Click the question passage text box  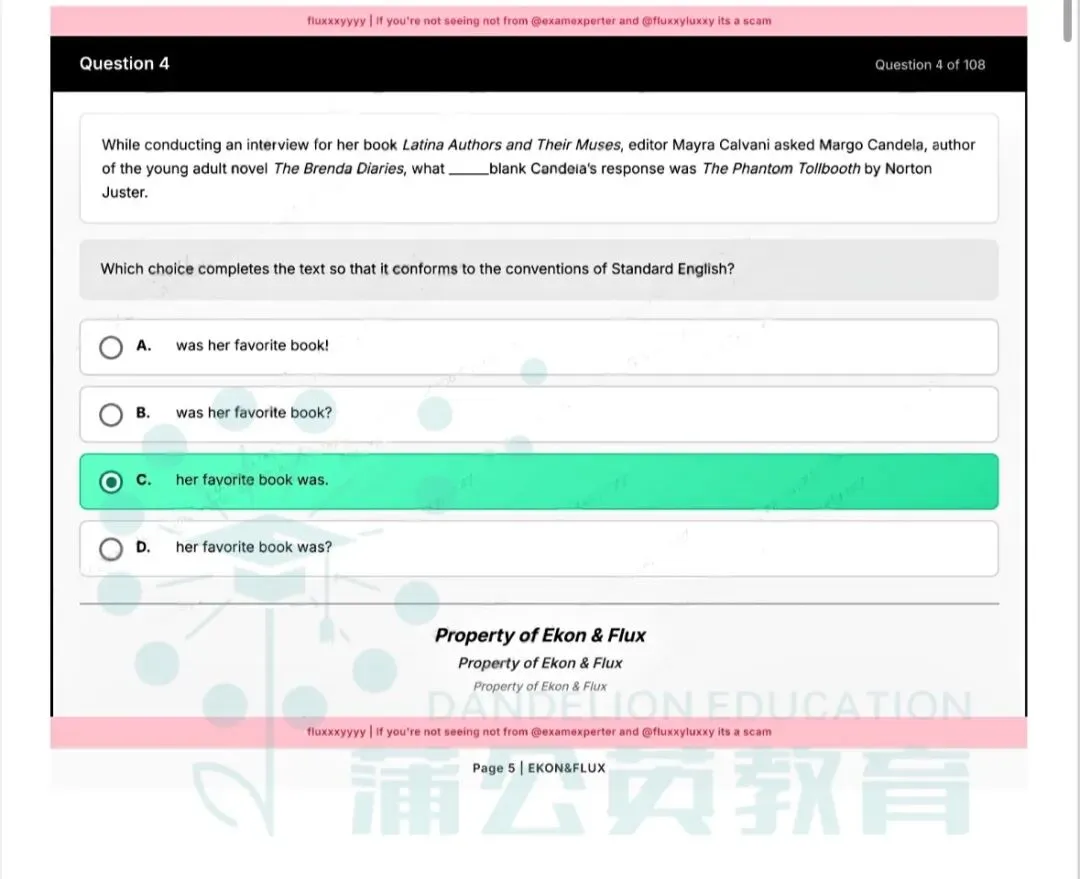(x=540, y=168)
